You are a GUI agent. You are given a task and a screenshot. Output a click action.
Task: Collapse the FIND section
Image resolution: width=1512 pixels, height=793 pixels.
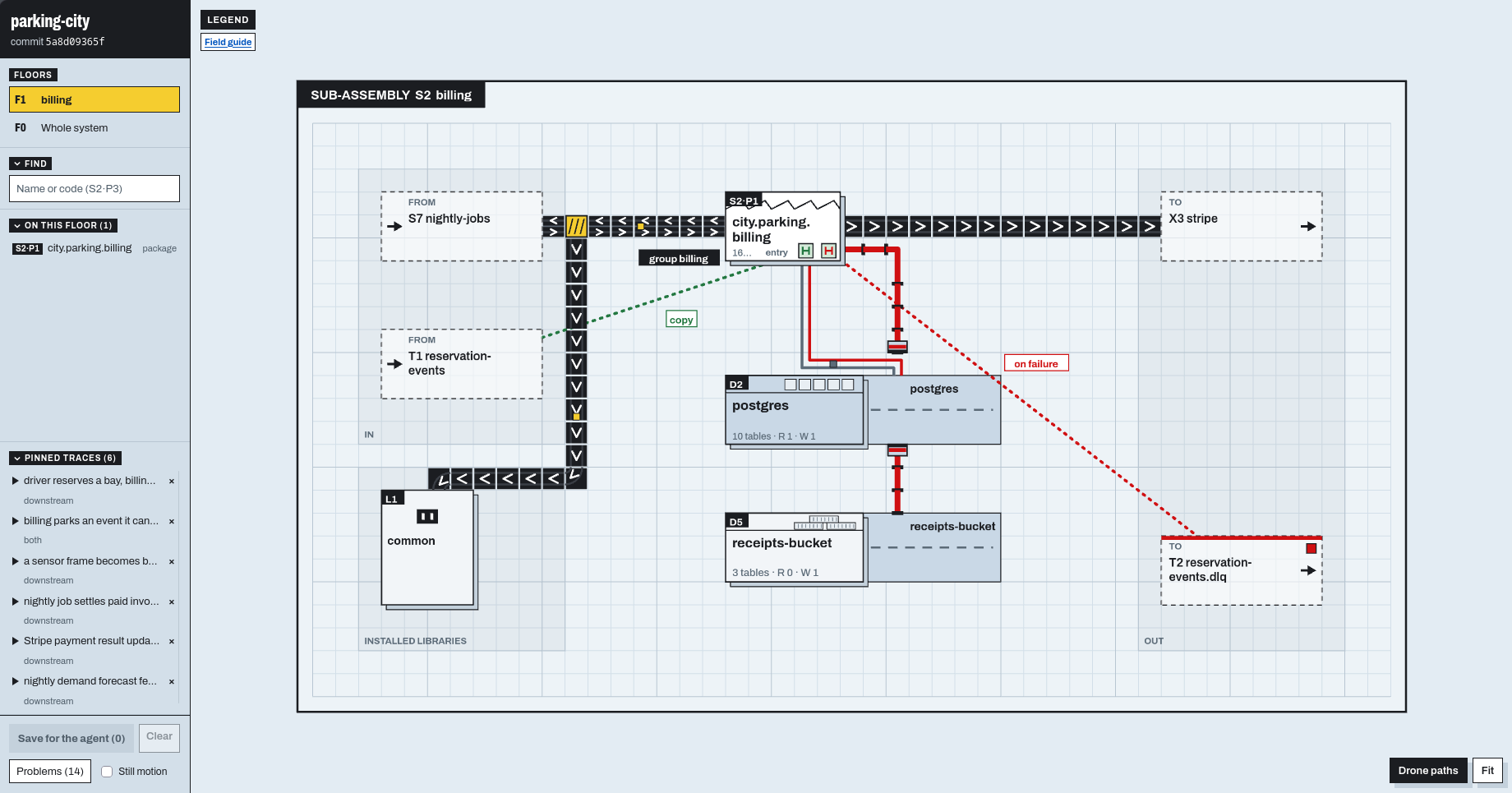tap(30, 164)
